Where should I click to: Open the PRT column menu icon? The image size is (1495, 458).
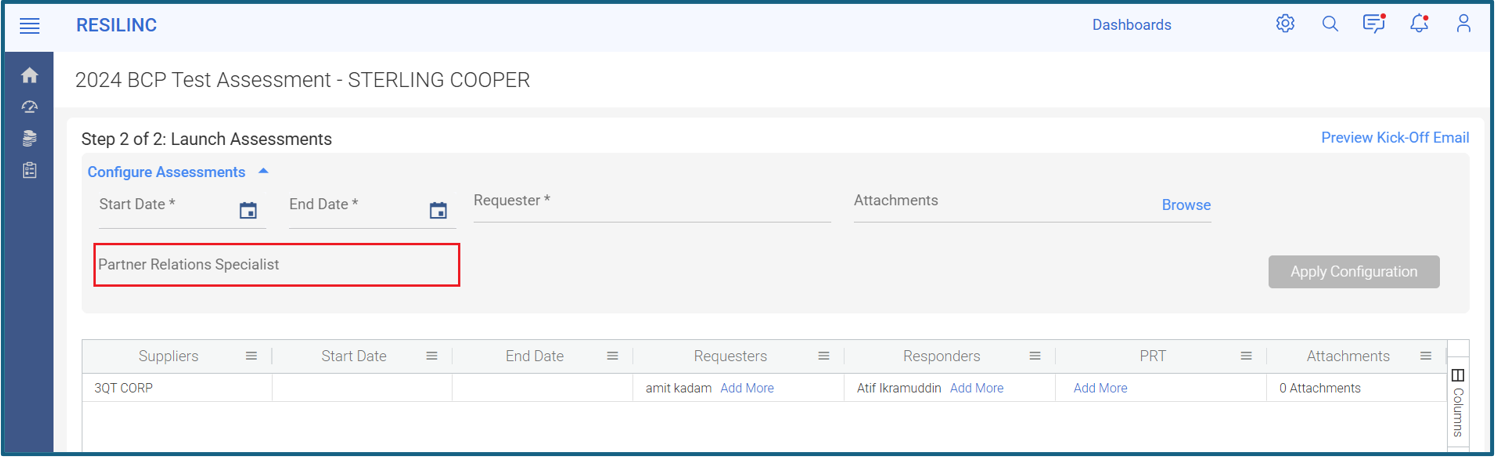1246,356
